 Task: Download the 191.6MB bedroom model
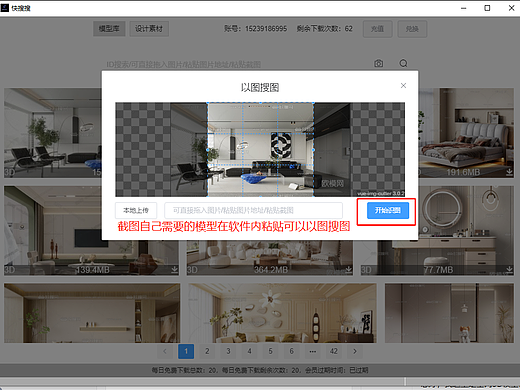[x=509, y=172]
